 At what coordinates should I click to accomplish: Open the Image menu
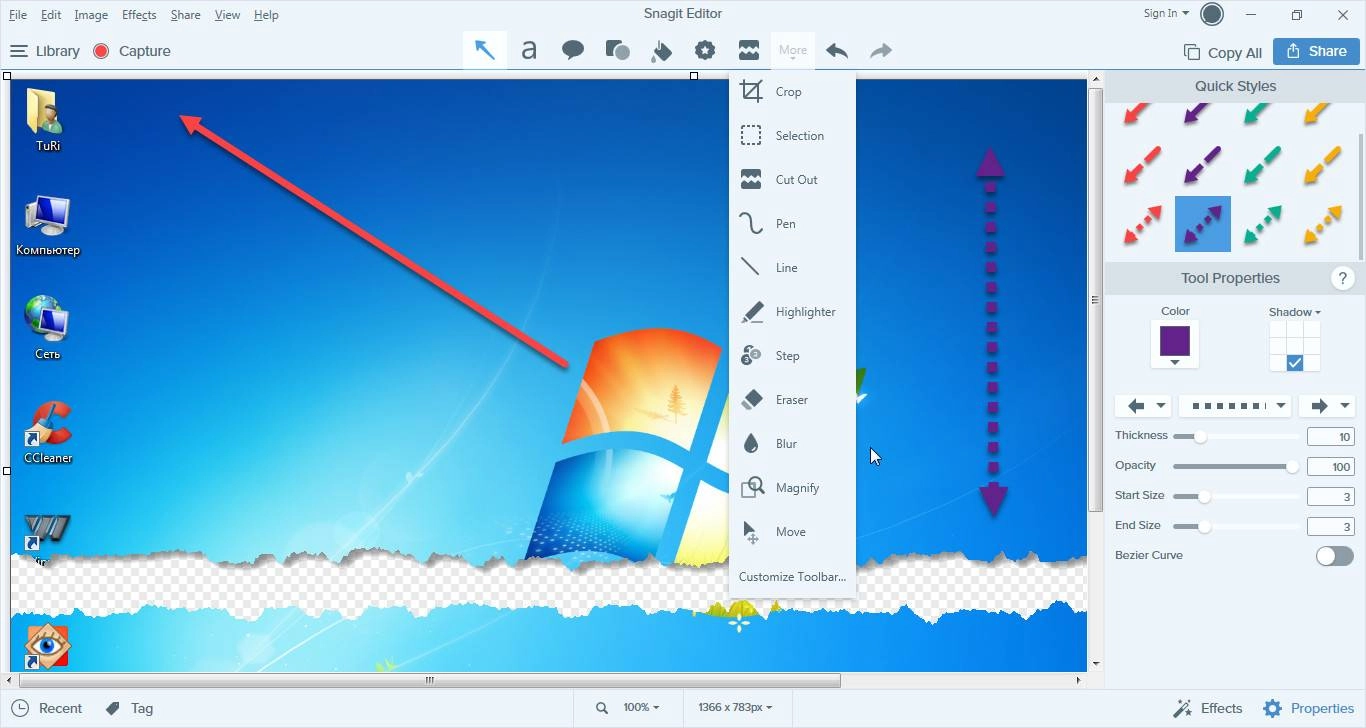click(91, 15)
